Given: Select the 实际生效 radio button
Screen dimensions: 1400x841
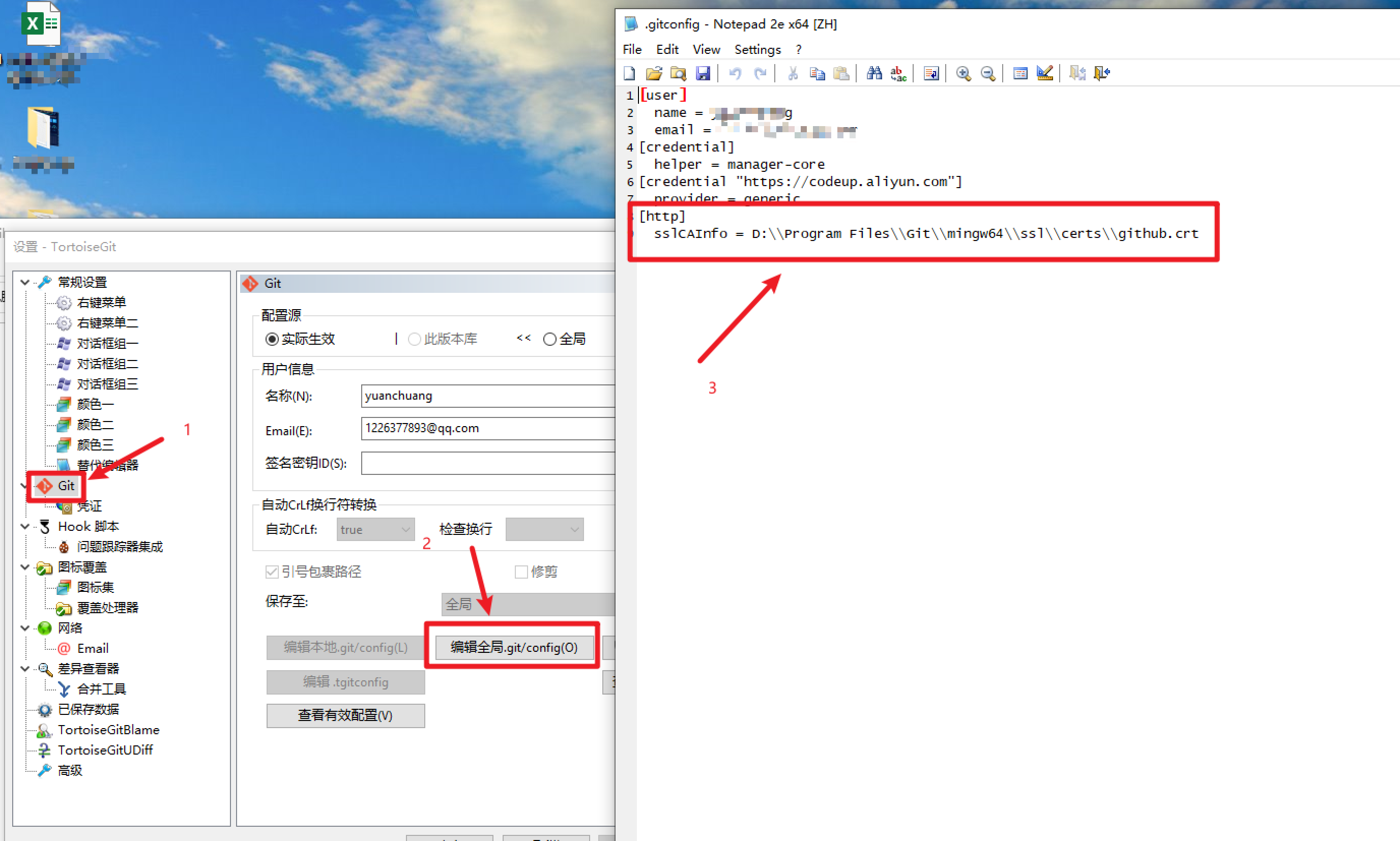Looking at the screenshot, I should (x=272, y=340).
